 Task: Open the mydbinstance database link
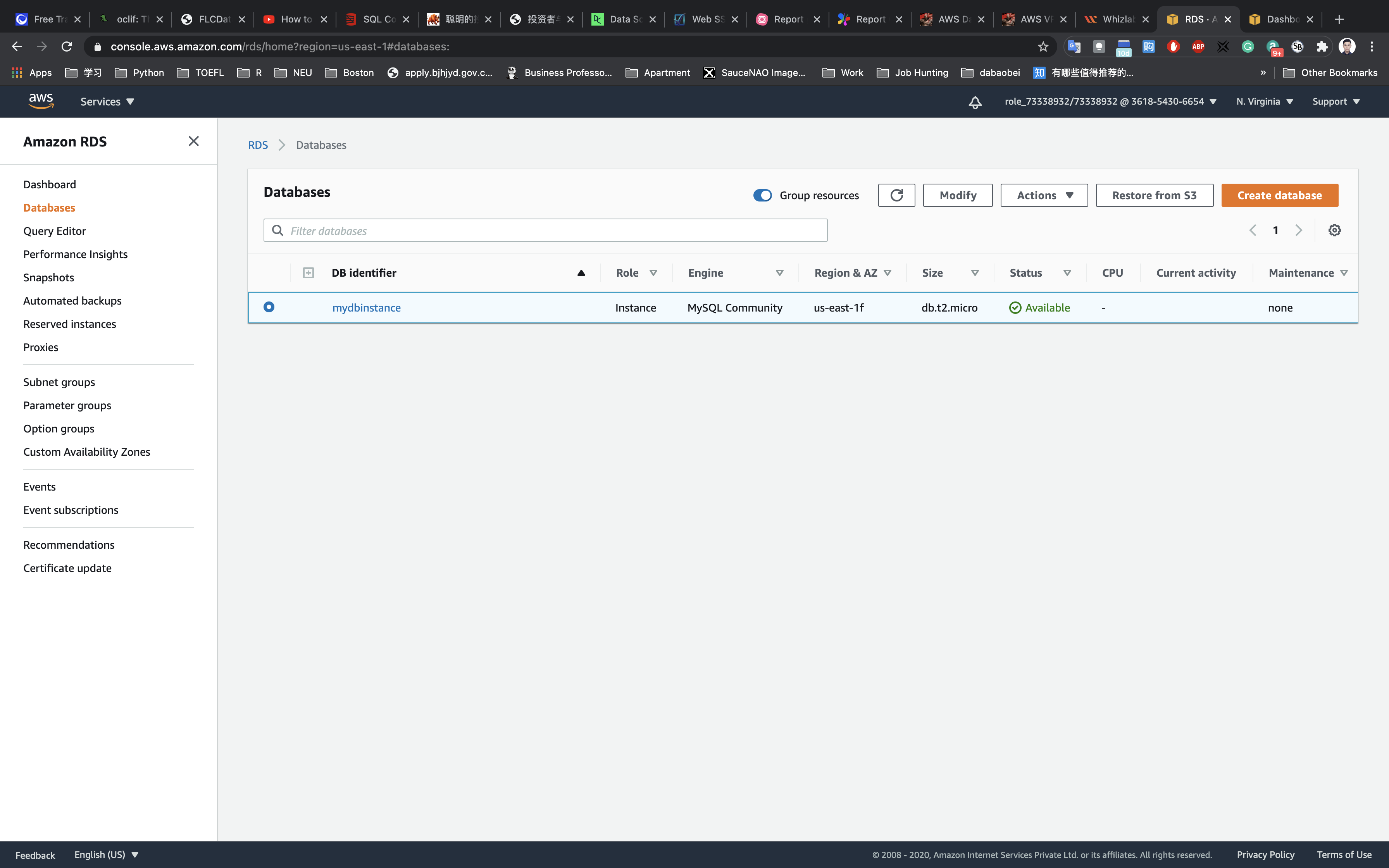point(366,308)
